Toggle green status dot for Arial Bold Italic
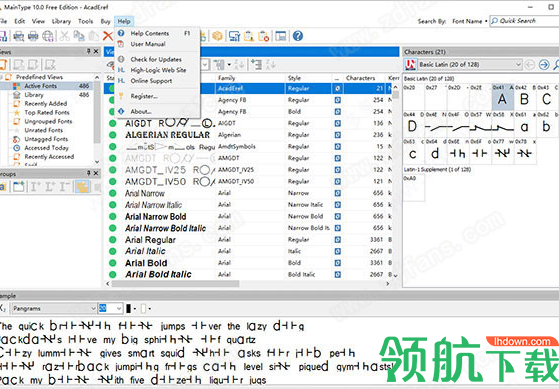The image size is (559, 389). [x=113, y=275]
